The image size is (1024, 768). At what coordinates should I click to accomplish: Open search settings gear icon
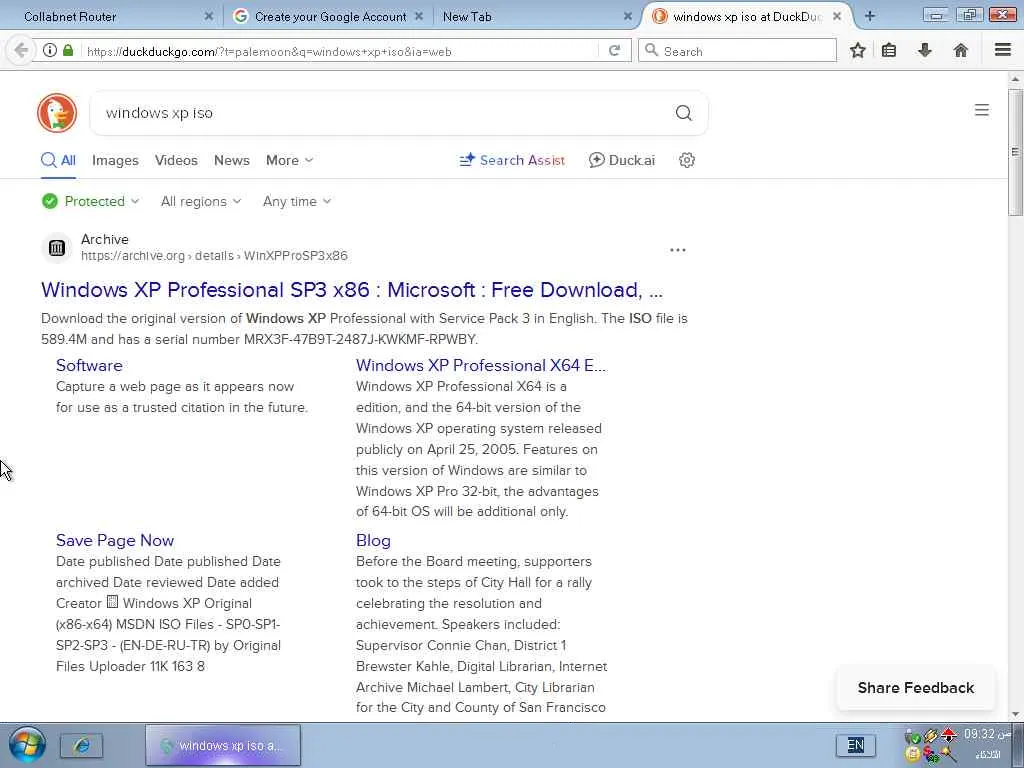click(686, 160)
